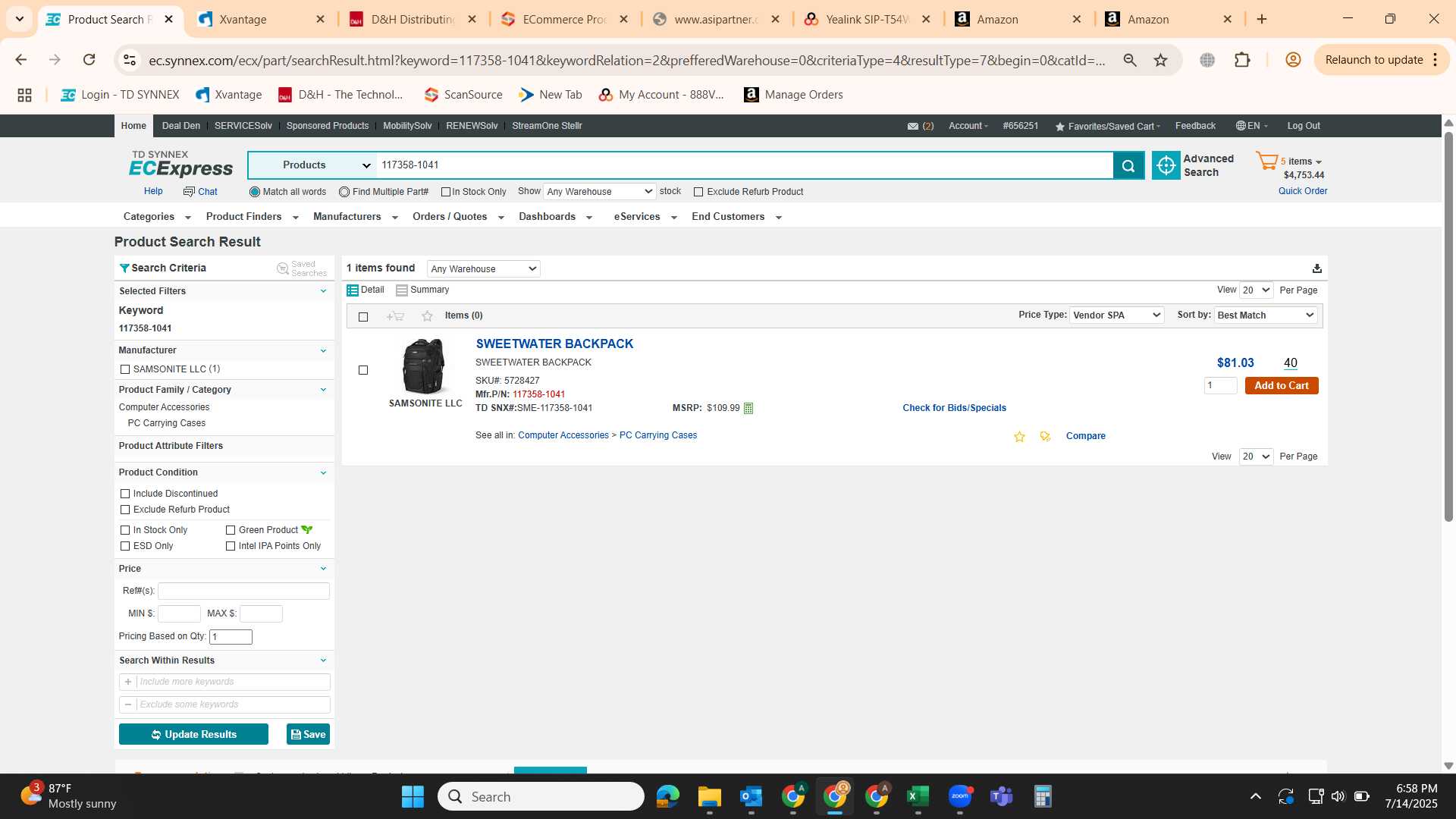Bookmark this tab star icon
1456x819 pixels.
click(1160, 60)
